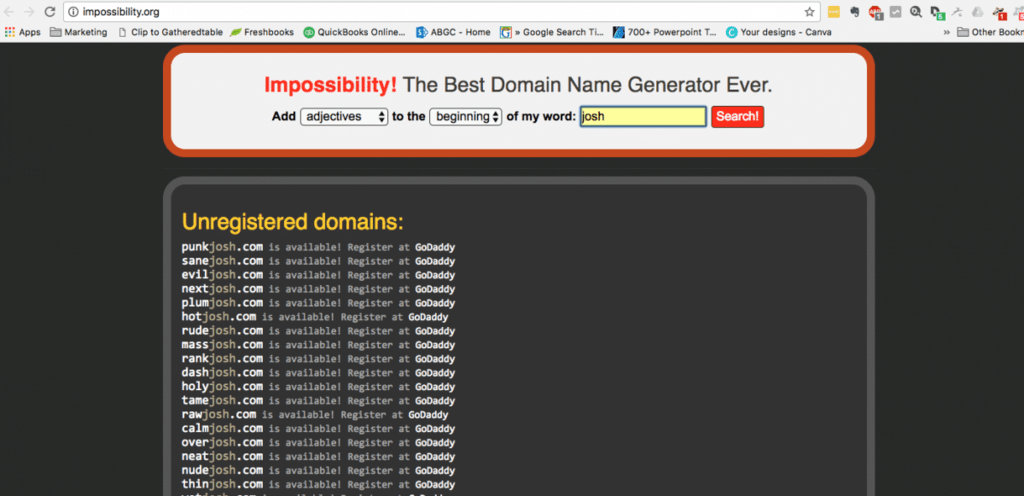The width and height of the screenshot is (1024, 496).
Task: Click GoDaddy link for nextjosh.com
Action: pos(435,289)
